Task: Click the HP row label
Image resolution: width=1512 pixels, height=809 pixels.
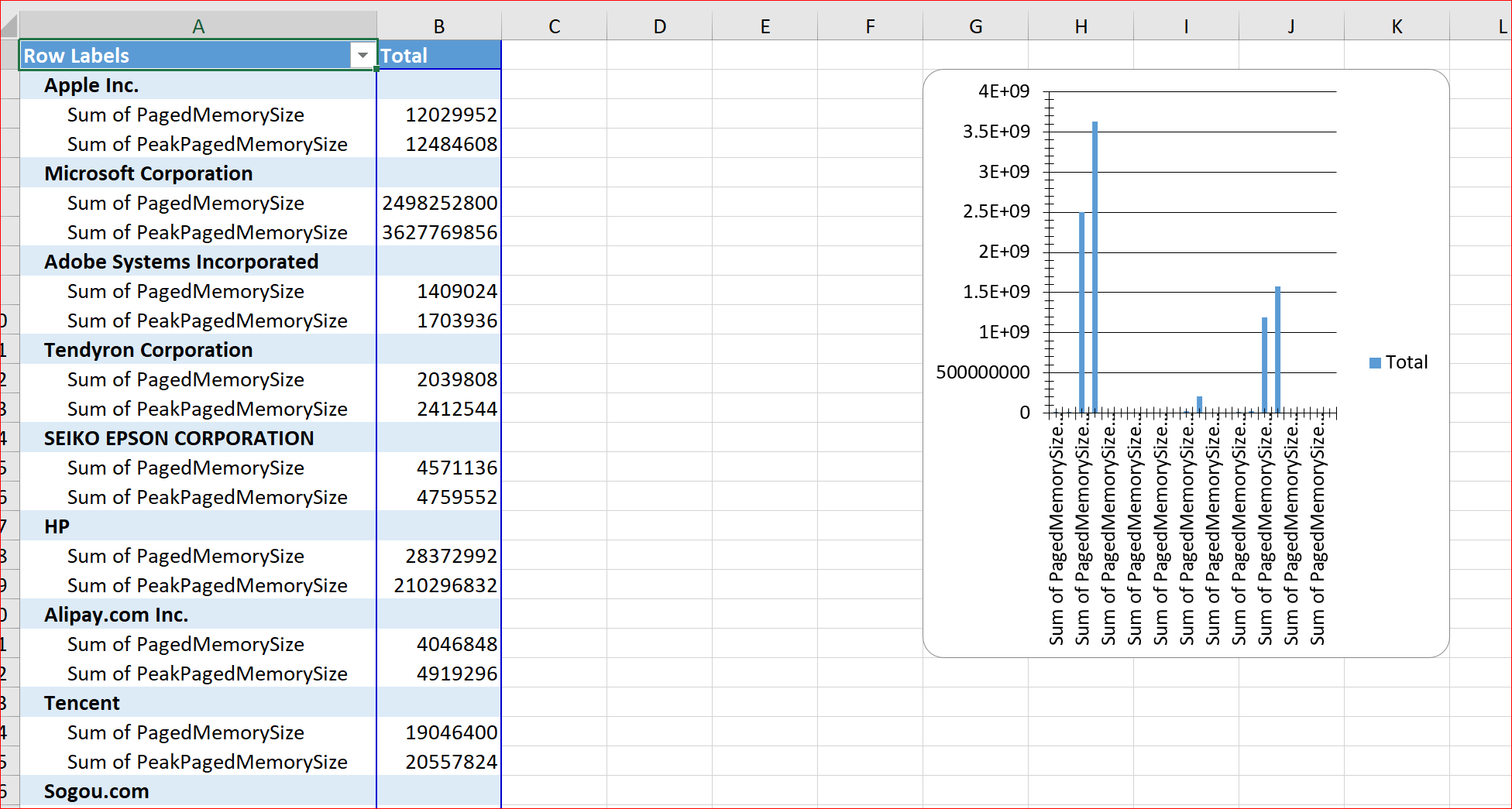Action: (x=57, y=526)
